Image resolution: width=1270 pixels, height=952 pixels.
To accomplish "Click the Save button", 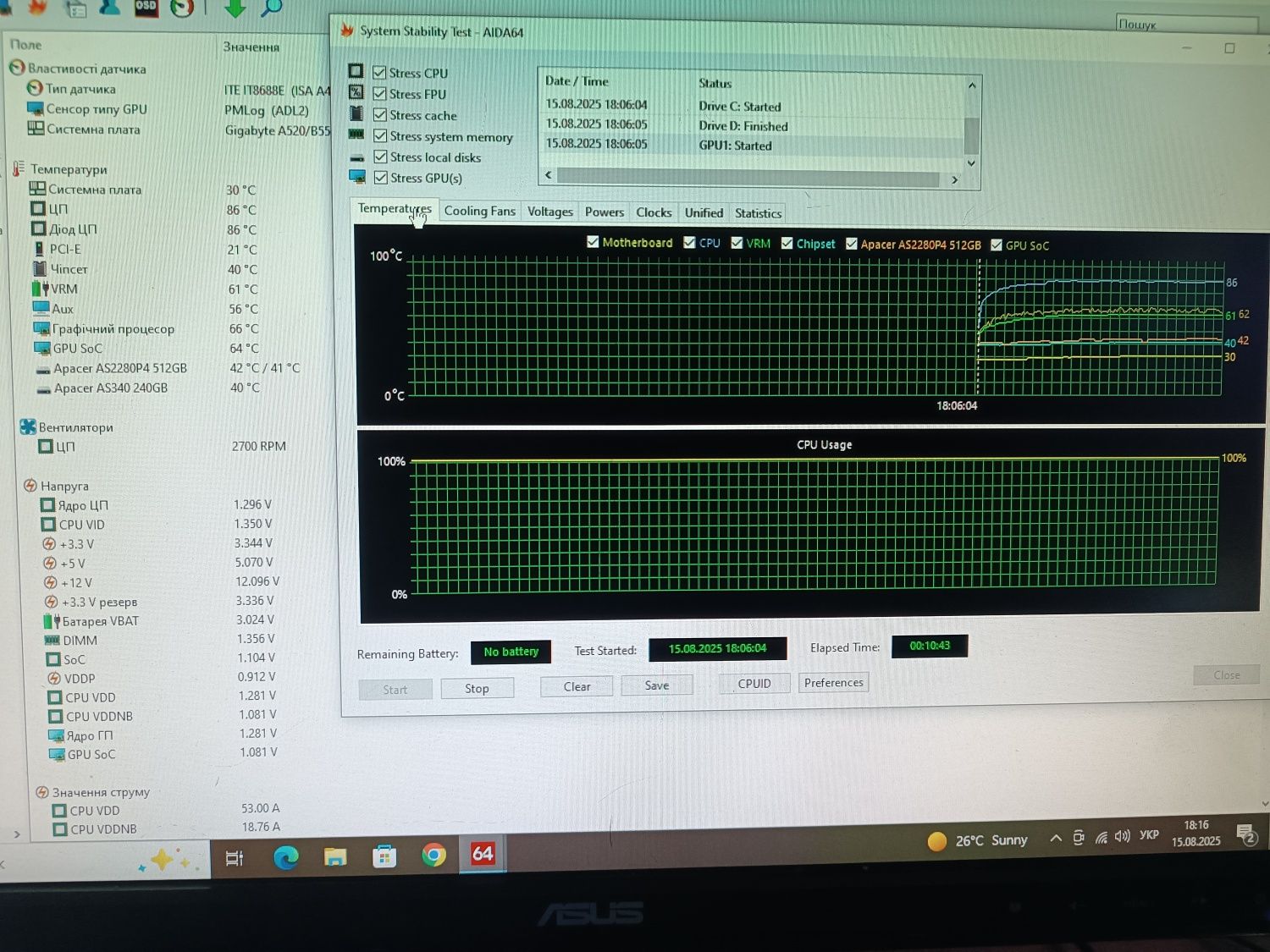I will tap(657, 685).
